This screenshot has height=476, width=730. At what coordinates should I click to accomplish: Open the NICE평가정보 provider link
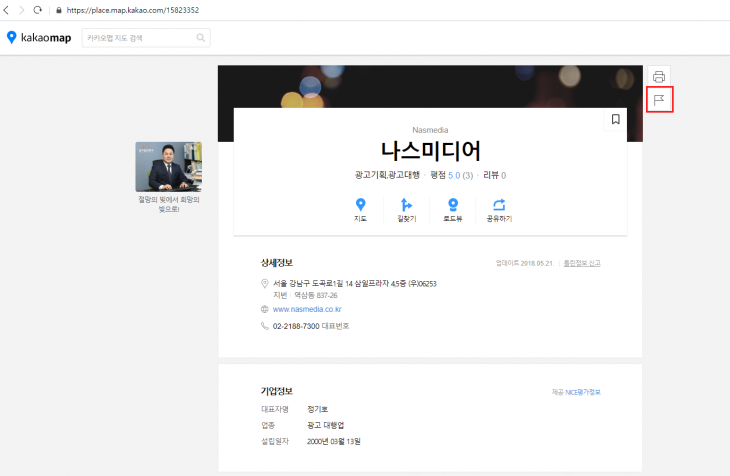pyautogui.click(x=576, y=391)
